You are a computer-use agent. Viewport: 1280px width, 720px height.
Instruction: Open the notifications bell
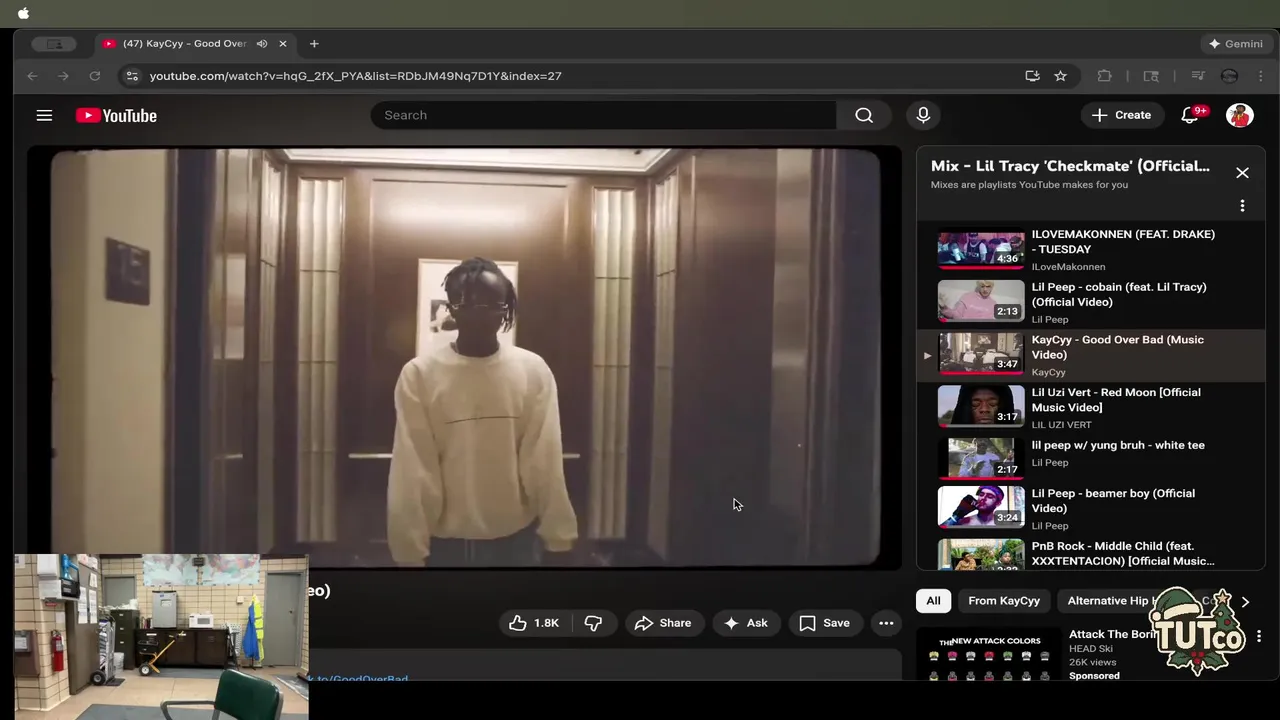(1190, 115)
